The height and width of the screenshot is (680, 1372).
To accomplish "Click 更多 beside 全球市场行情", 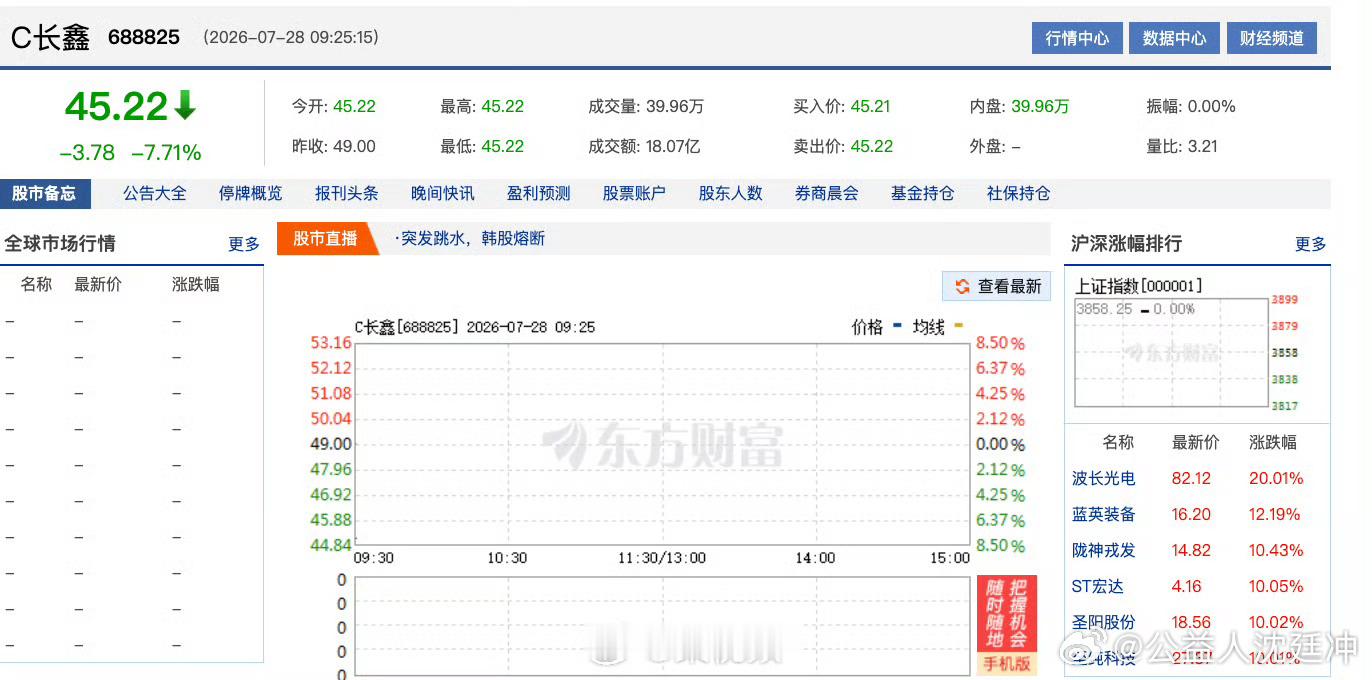I will [x=244, y=244].
